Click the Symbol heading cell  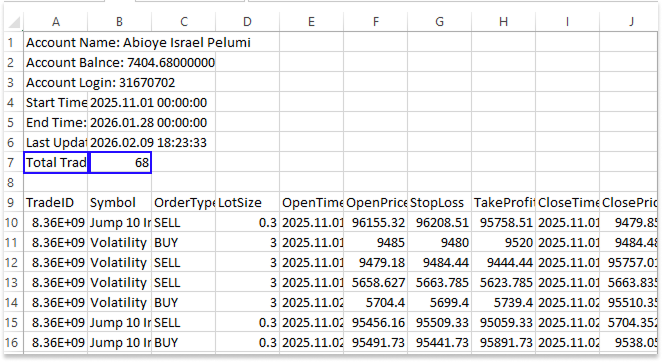pos(119,203)
